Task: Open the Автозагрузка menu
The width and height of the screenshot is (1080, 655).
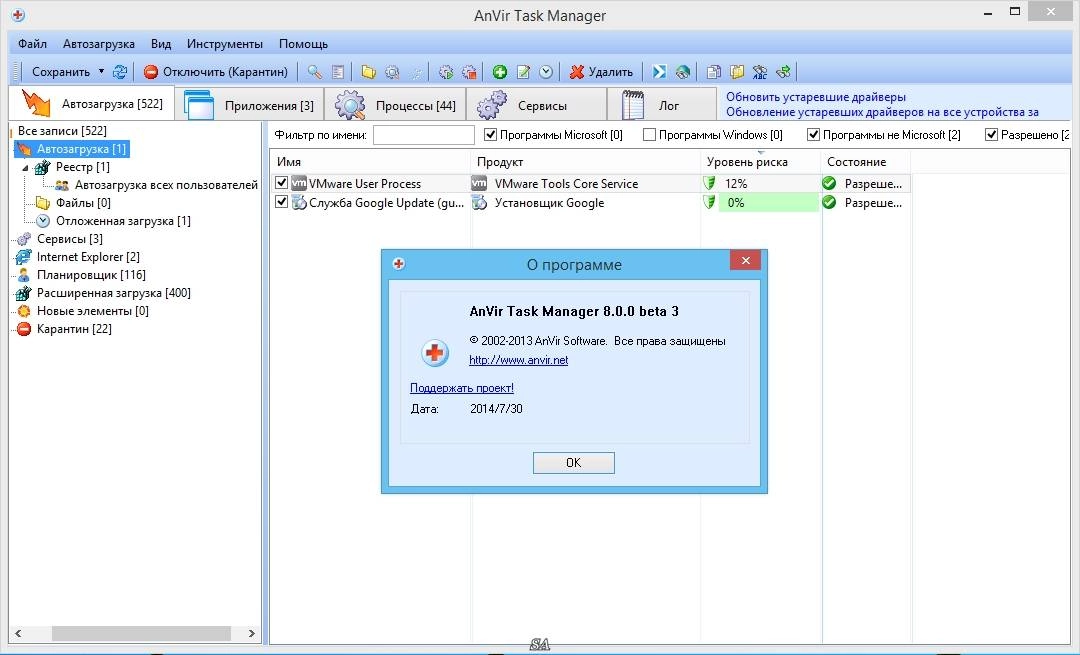Action: [98, 43]
